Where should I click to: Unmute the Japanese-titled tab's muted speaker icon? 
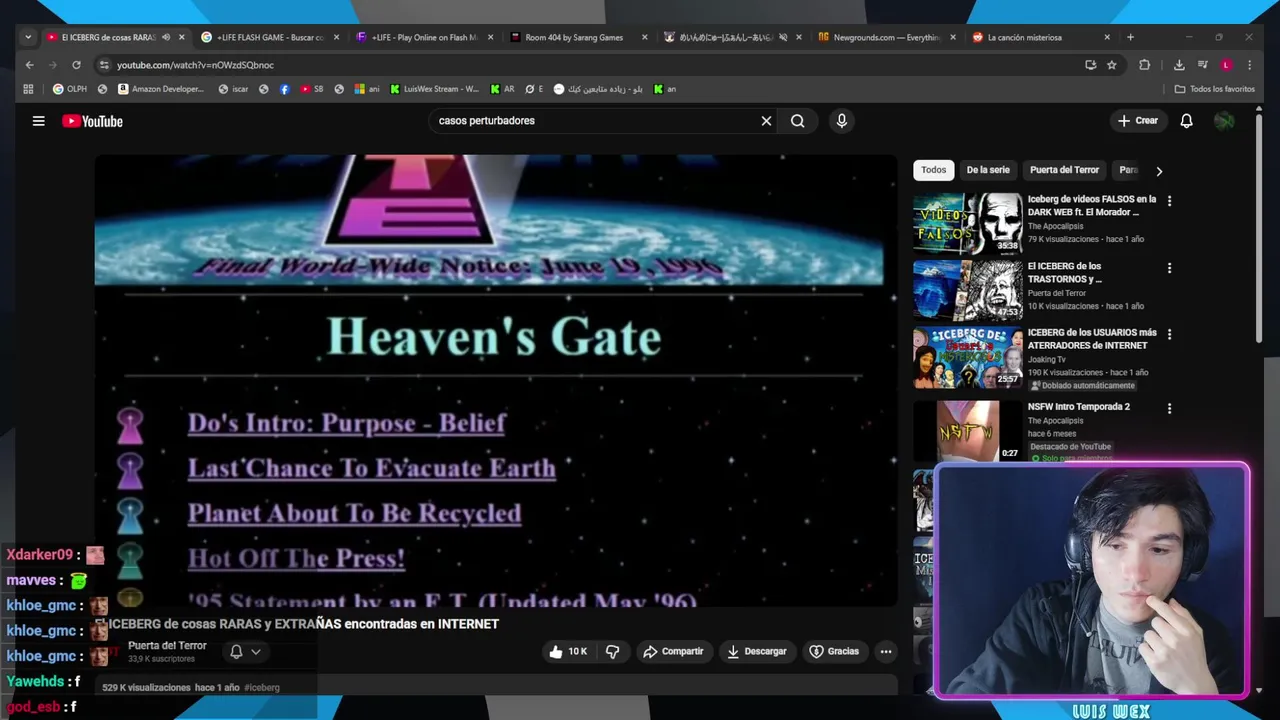tap(784, 37)
